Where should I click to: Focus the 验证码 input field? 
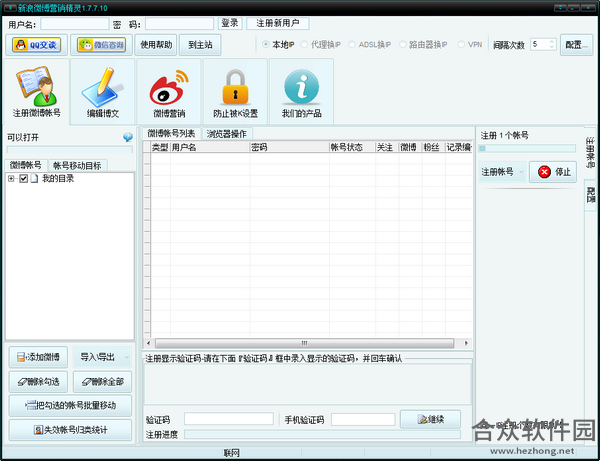(229, 419)
